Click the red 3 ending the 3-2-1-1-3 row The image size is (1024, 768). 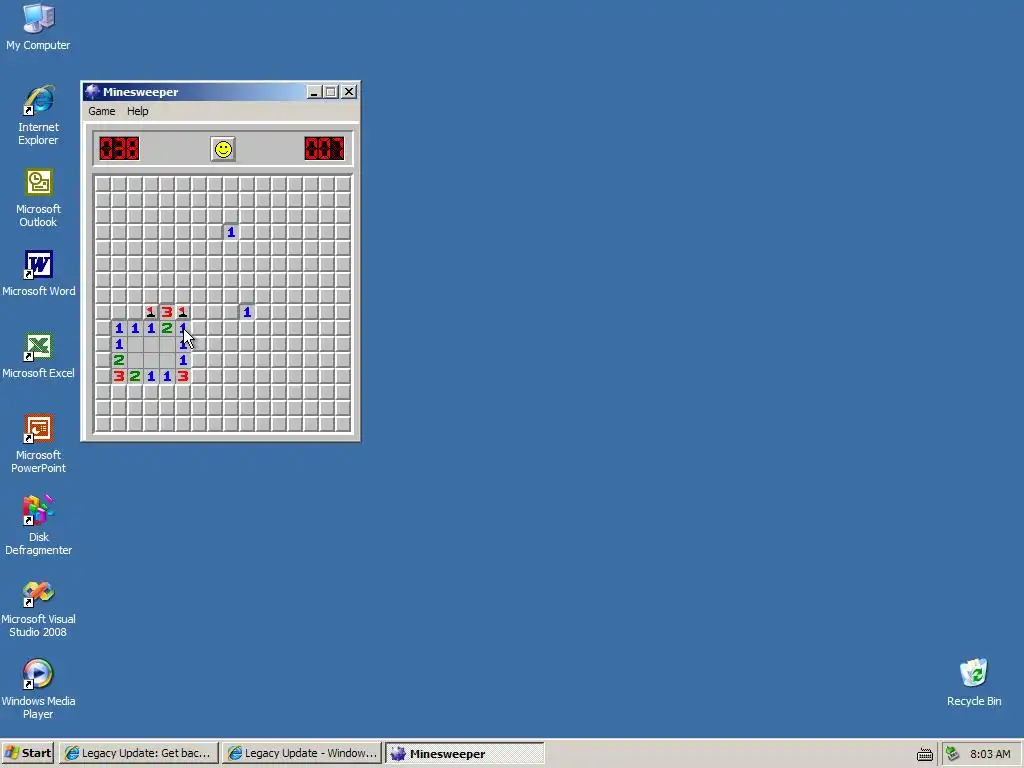click(183, 376)
